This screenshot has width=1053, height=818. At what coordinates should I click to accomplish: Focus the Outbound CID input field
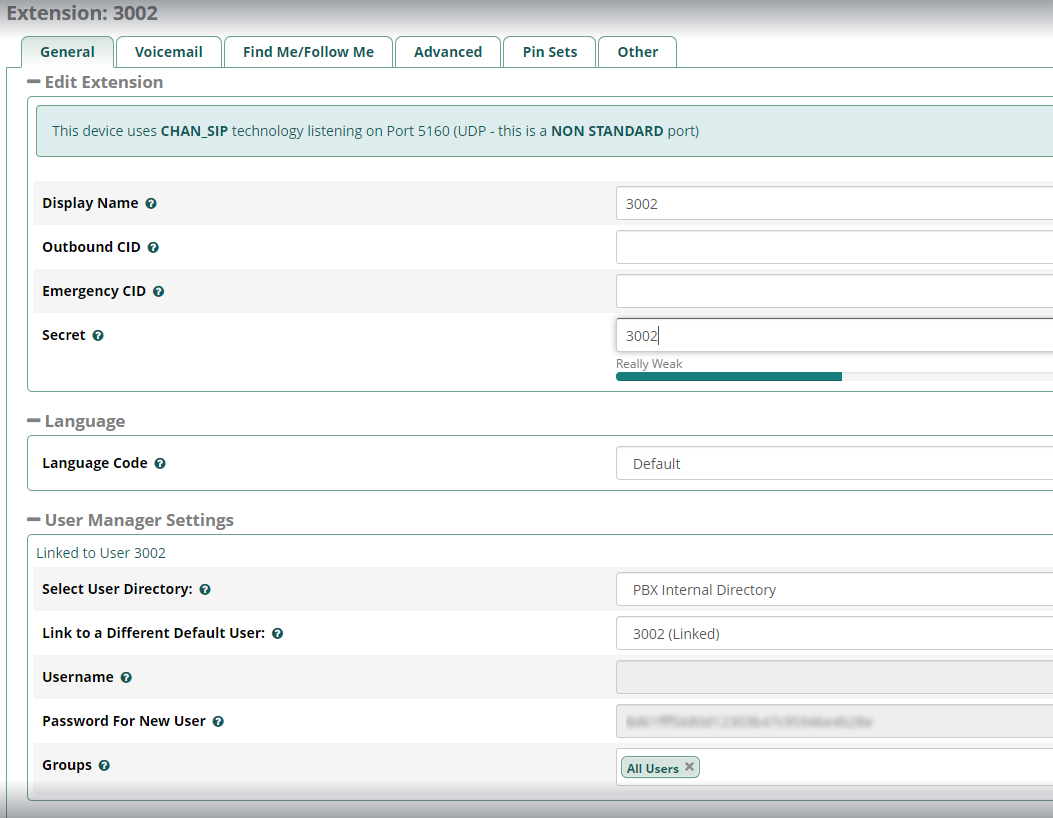(x=834, y=248)
